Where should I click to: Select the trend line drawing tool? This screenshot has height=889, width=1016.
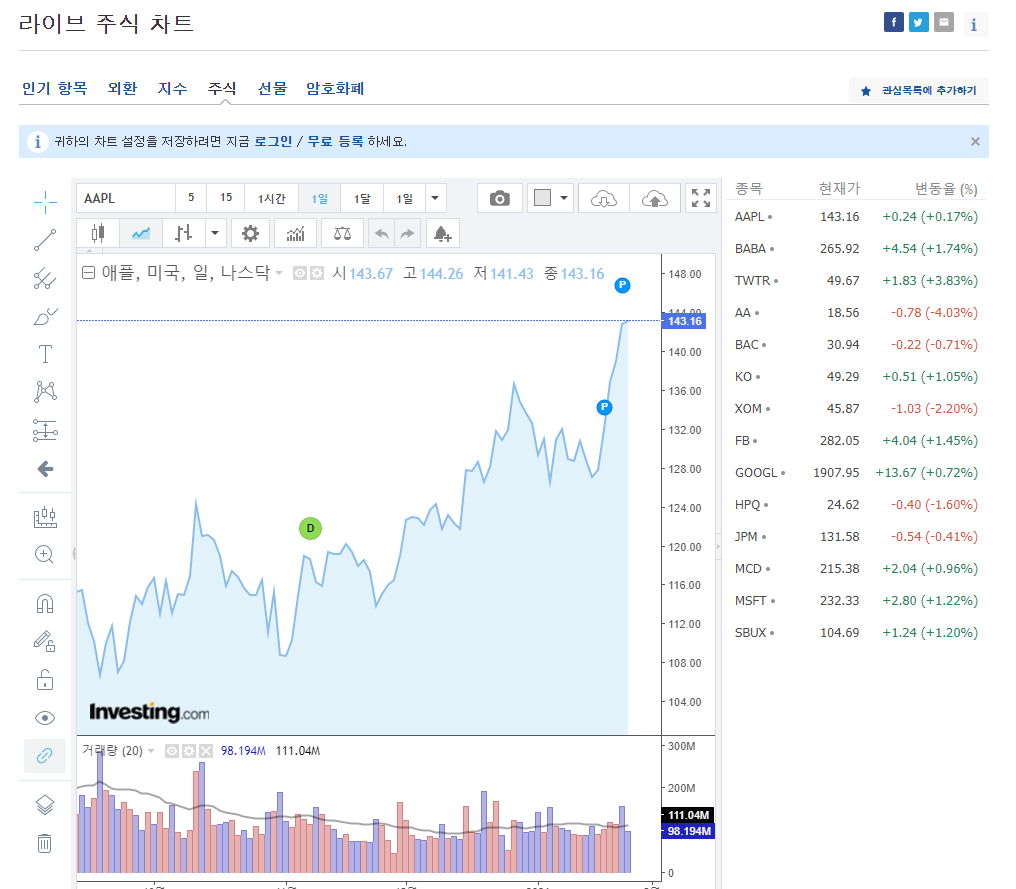pos(45,240)
